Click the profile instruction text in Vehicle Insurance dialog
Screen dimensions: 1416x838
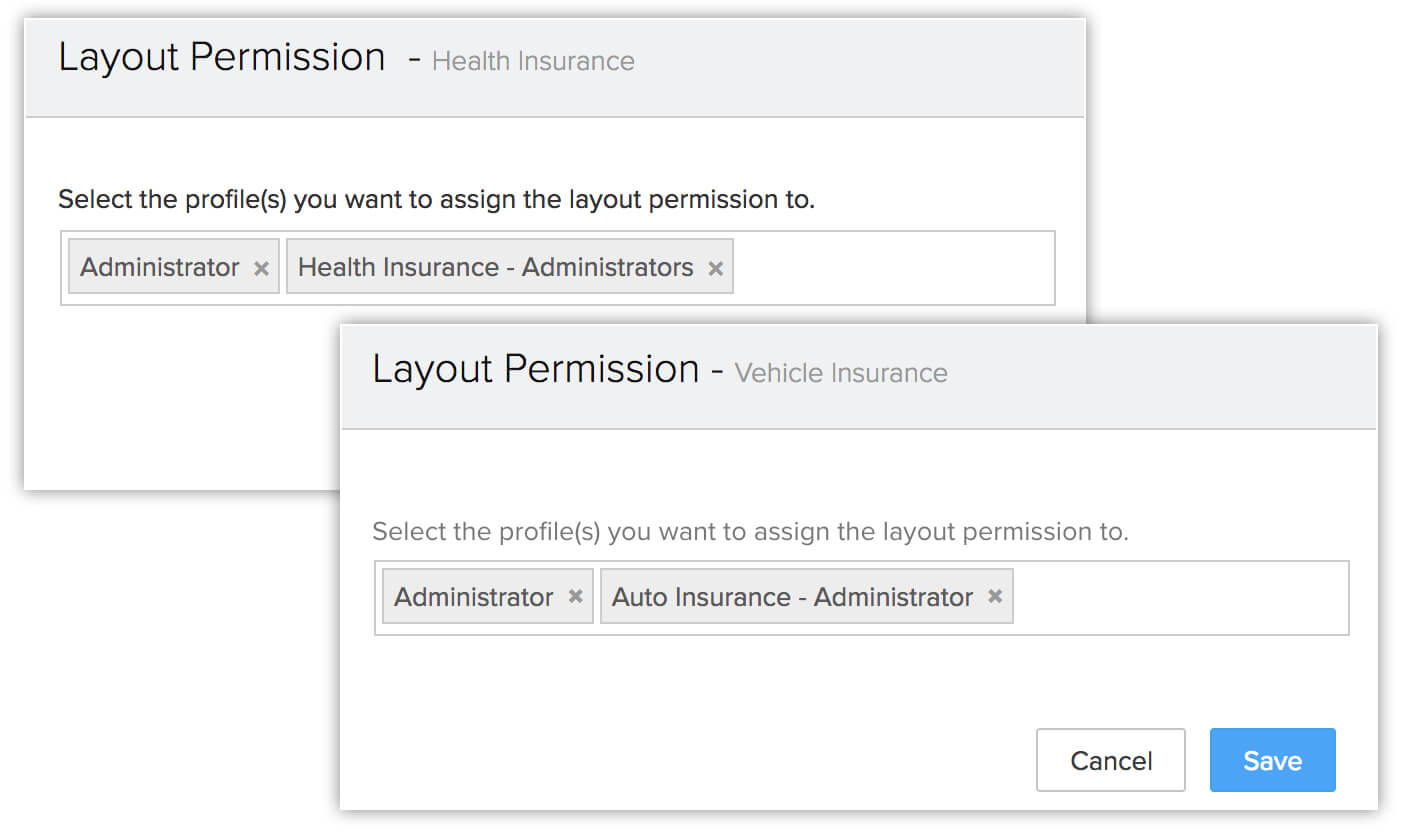click(750, 531)
